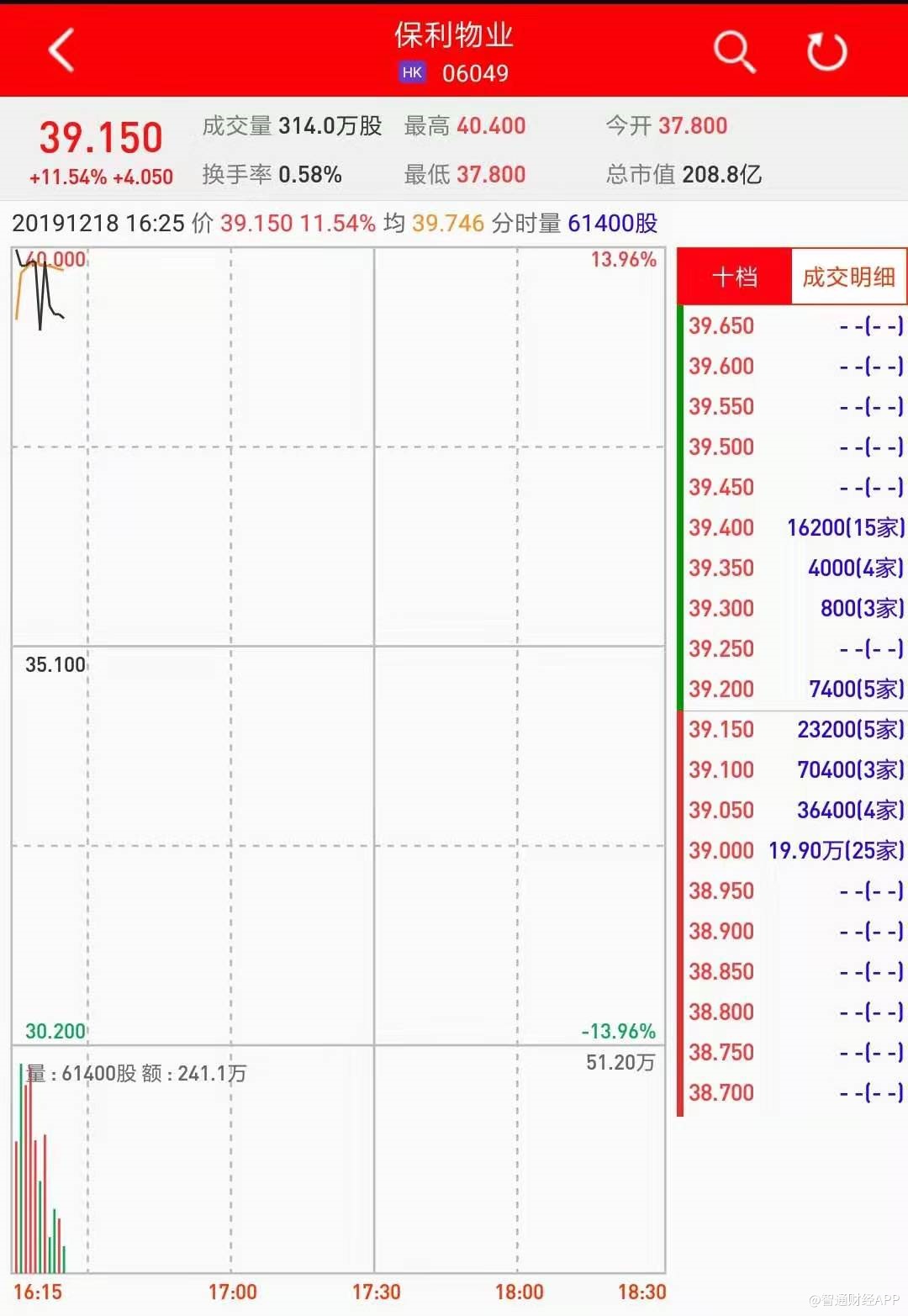Tap the 18:30 time axis label

point(641,1292)
